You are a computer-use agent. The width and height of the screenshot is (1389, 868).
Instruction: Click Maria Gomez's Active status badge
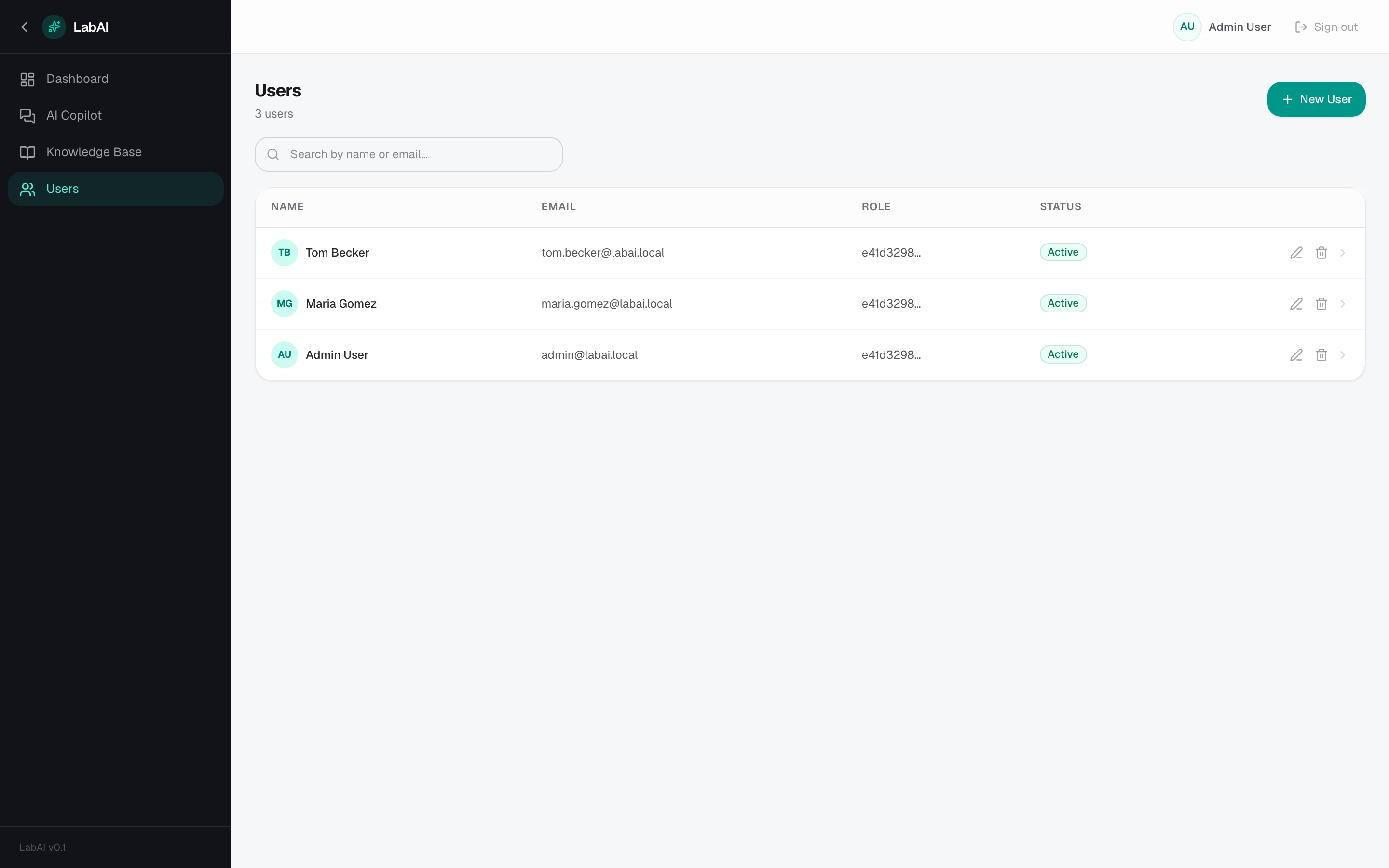pyautogui.click(x=1063, y=303)
